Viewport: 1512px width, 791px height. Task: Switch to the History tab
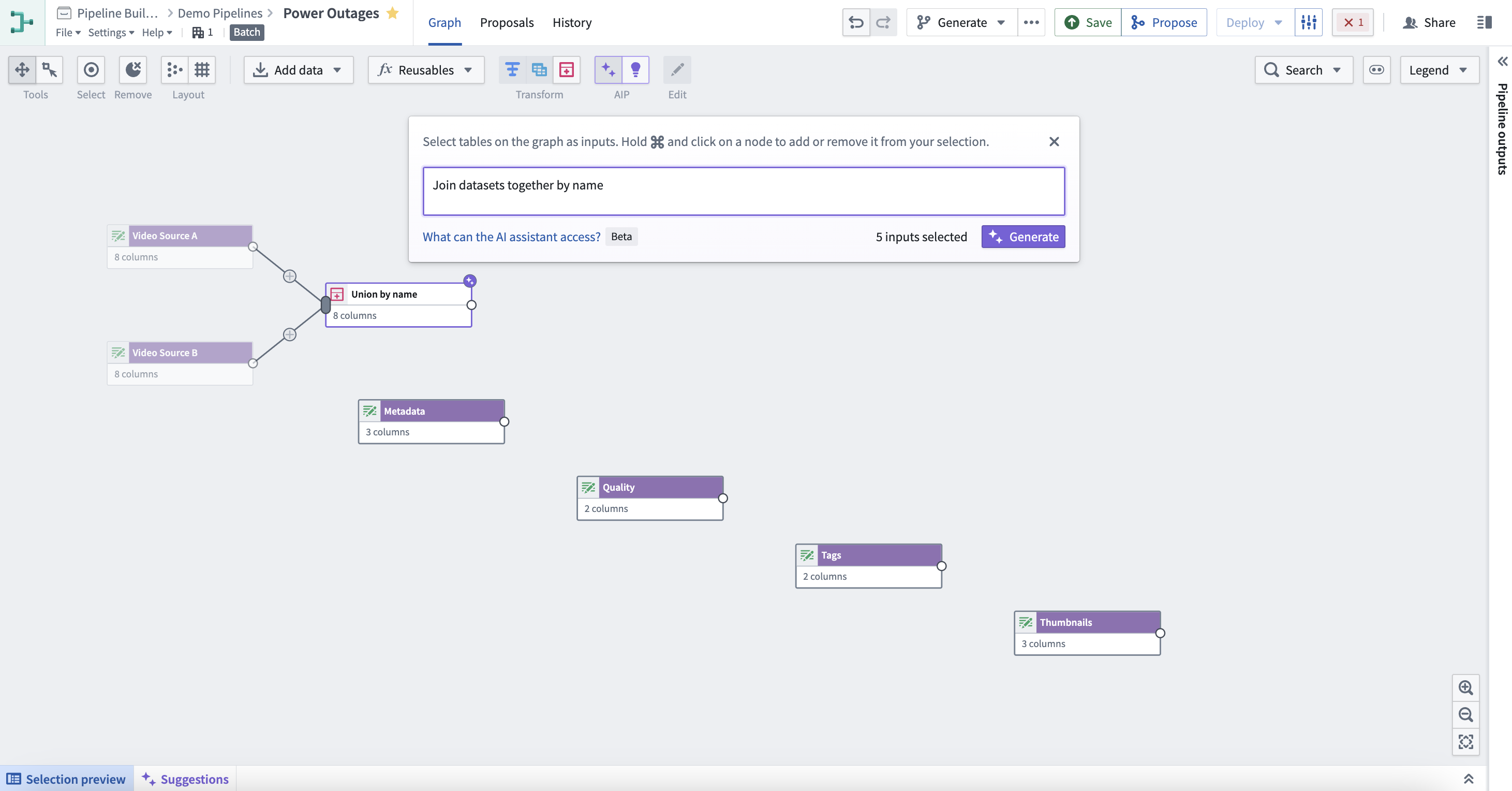pyautogui.click(x=572, y=22)
